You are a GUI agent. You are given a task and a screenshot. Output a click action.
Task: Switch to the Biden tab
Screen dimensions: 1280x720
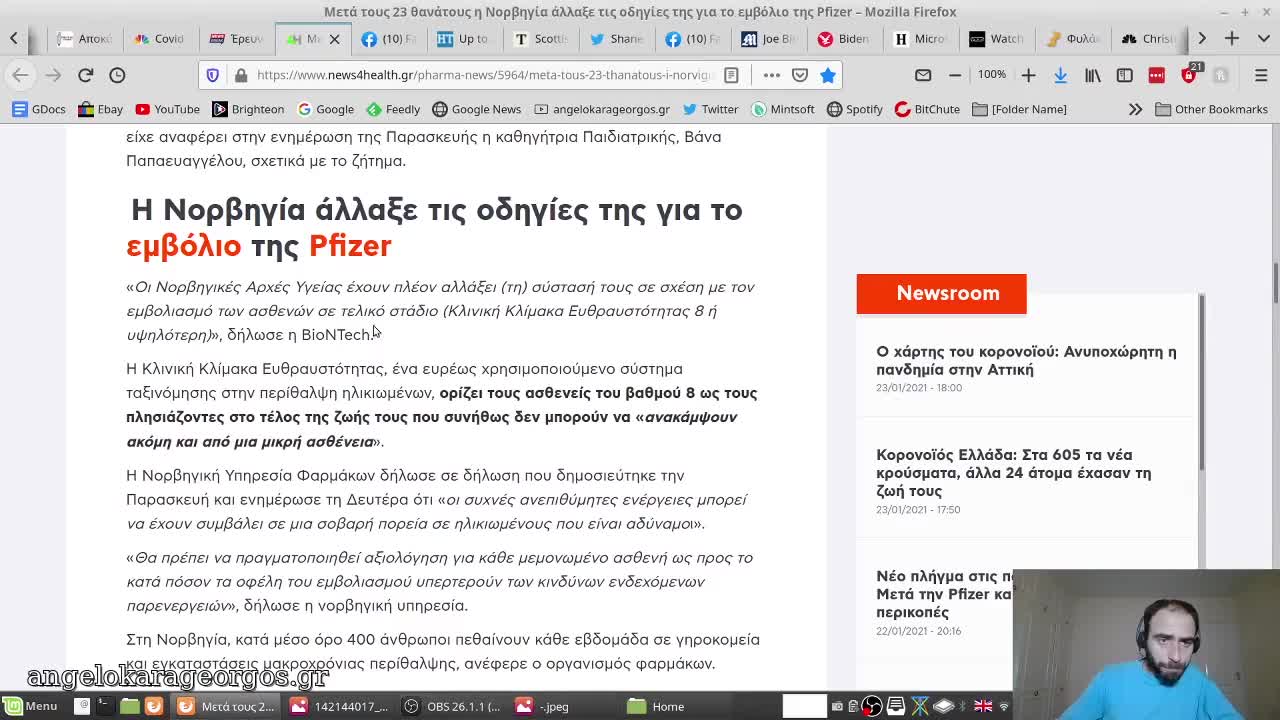click(844, 38)
